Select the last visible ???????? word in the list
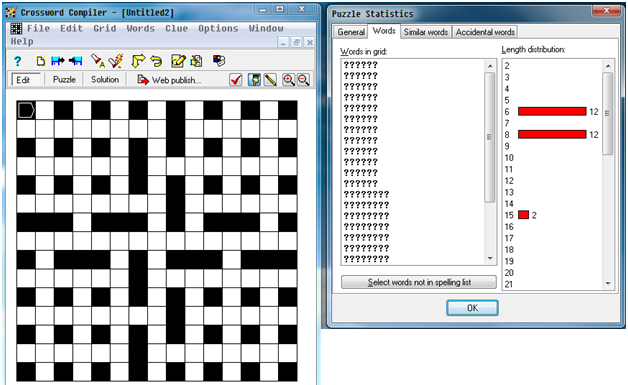 point(366,259)
